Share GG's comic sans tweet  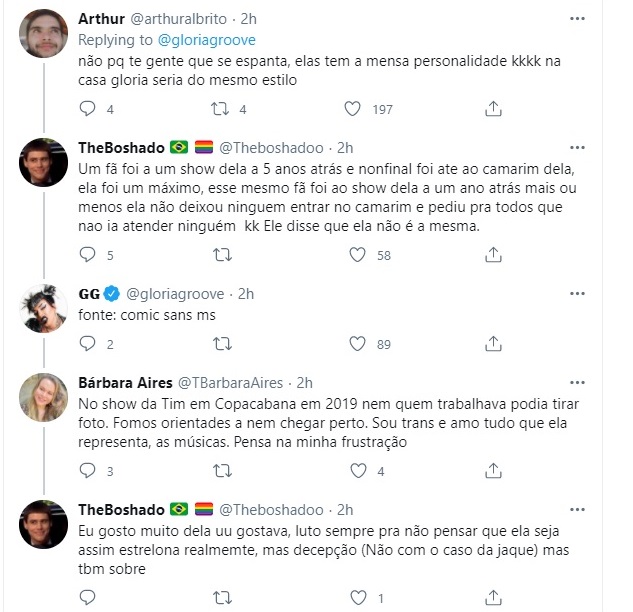(x=491, y=344)
